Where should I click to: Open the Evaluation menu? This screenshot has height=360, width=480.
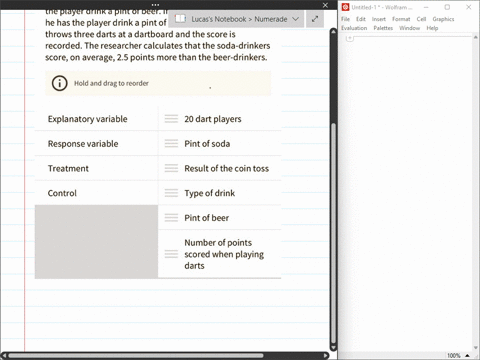click(354, 28)
